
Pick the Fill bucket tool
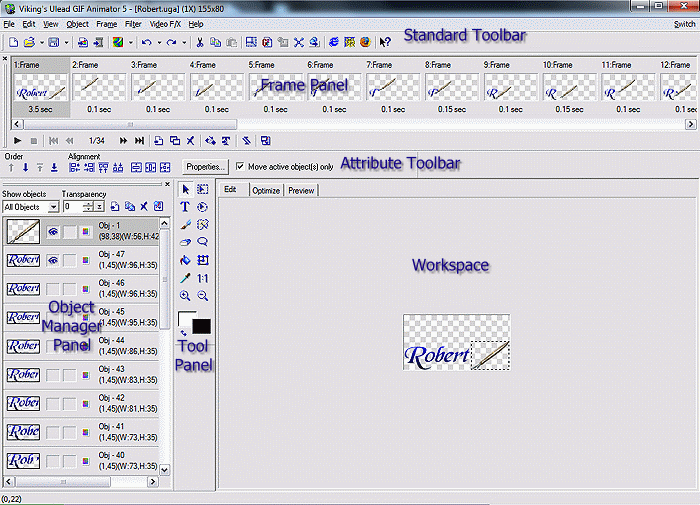[185, 260]
